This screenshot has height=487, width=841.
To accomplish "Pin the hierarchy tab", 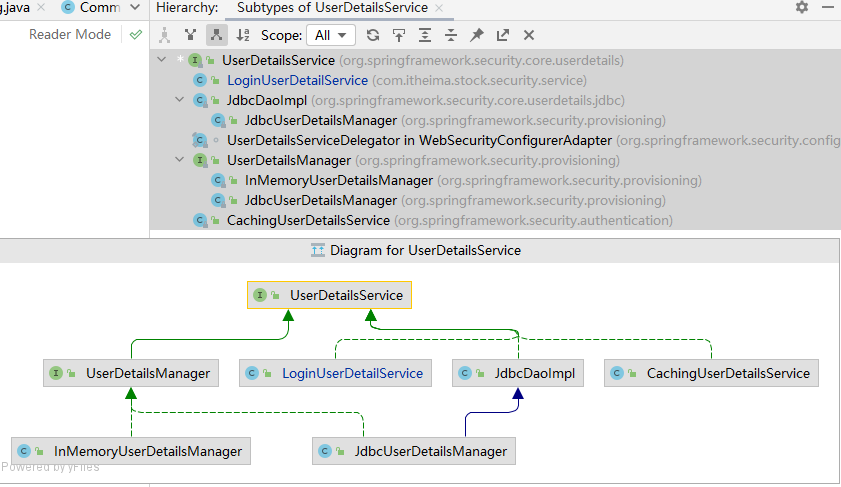I will point(477,35).
